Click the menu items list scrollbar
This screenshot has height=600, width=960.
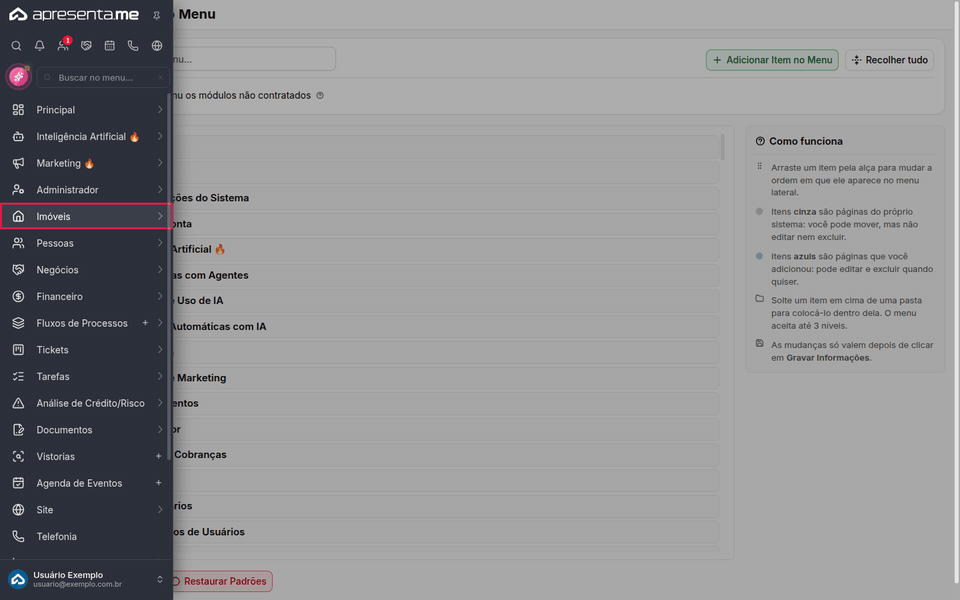point(722,147)
